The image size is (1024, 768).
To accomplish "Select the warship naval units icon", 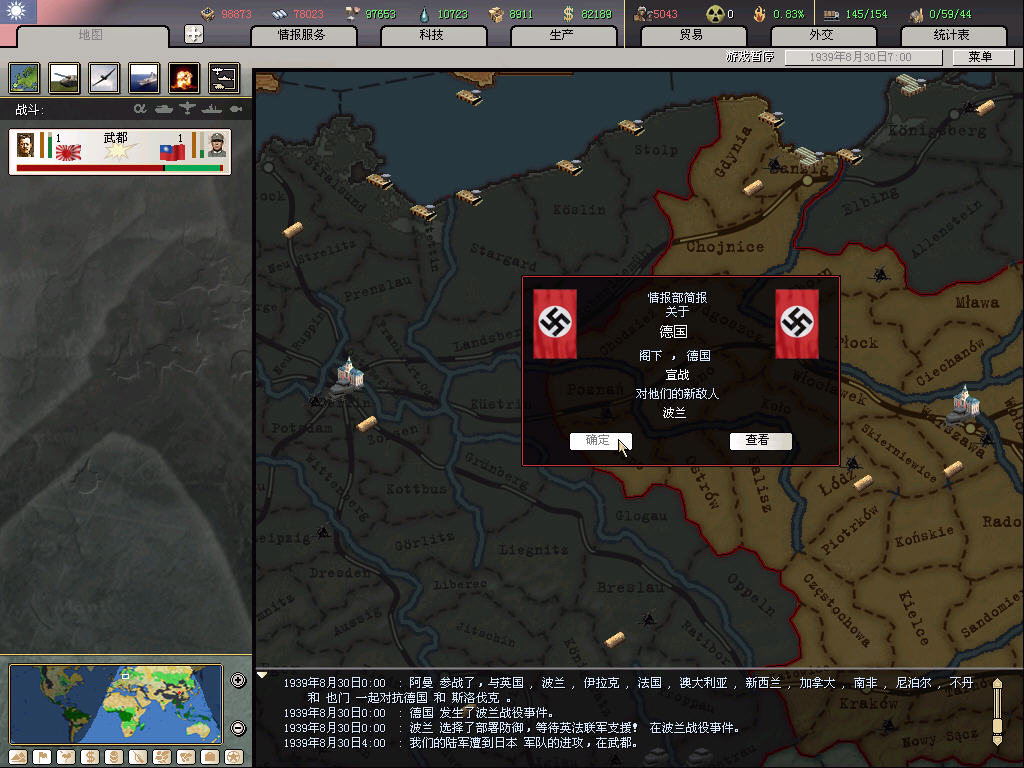I will coord(144,78).
